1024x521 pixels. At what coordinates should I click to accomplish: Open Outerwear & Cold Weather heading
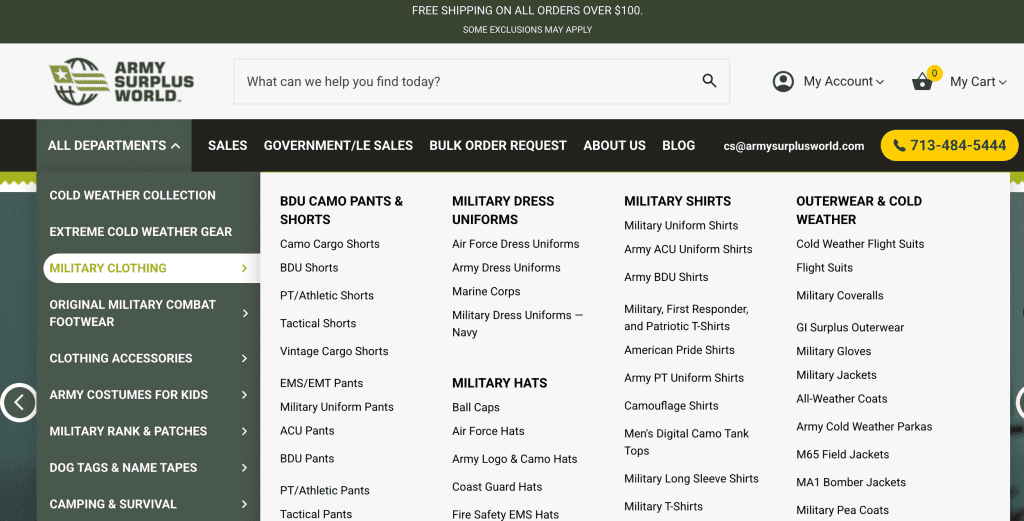click(859, 210)
